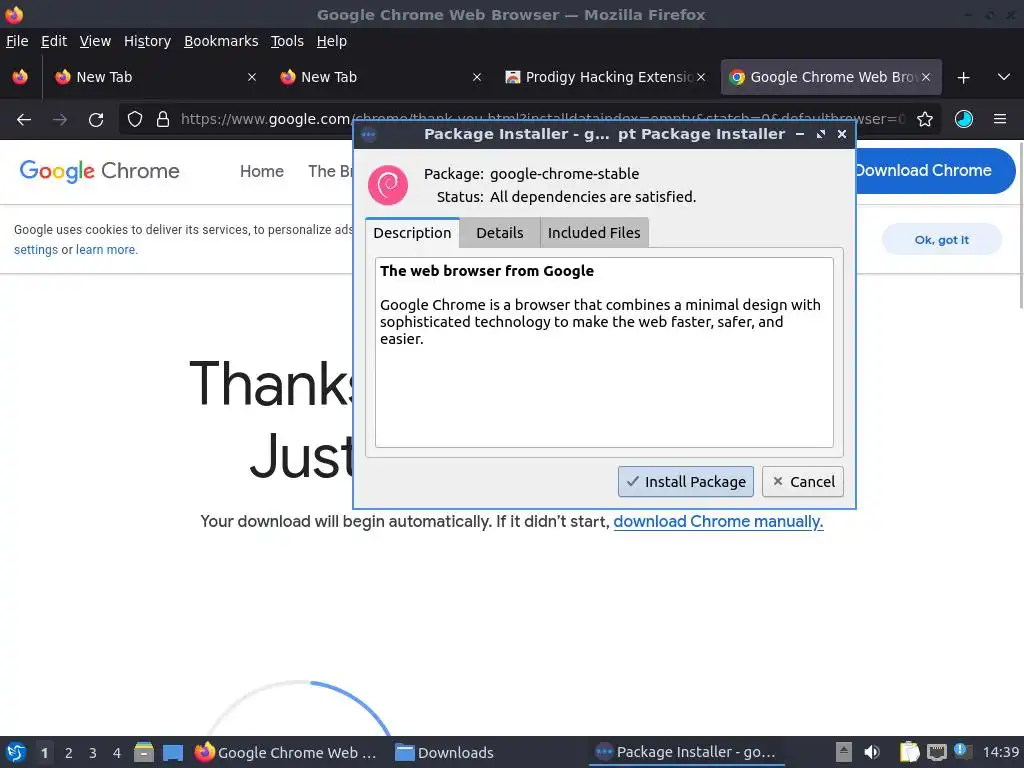Select the Package Installer taskbar item
This screenshot has height=768, width=1024.
click(x=686, y=752)
